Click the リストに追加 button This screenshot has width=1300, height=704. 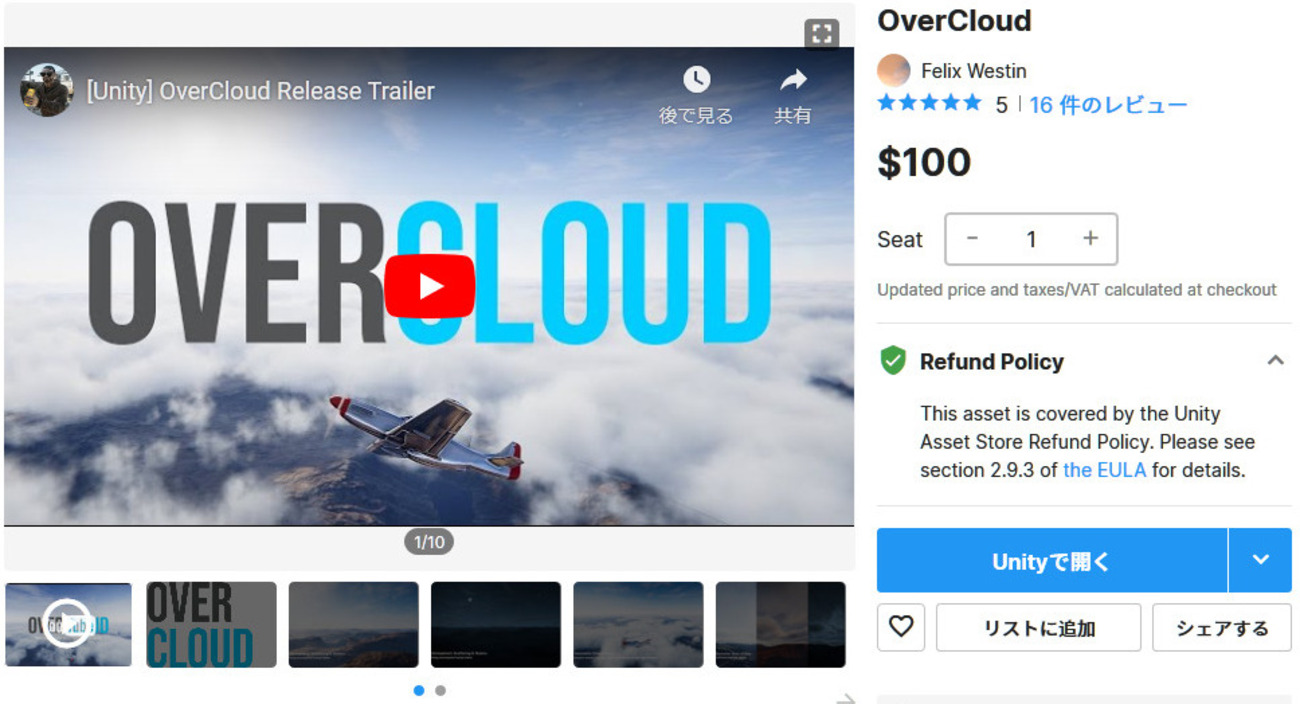pyautogui.click(x=1038, y=627)
